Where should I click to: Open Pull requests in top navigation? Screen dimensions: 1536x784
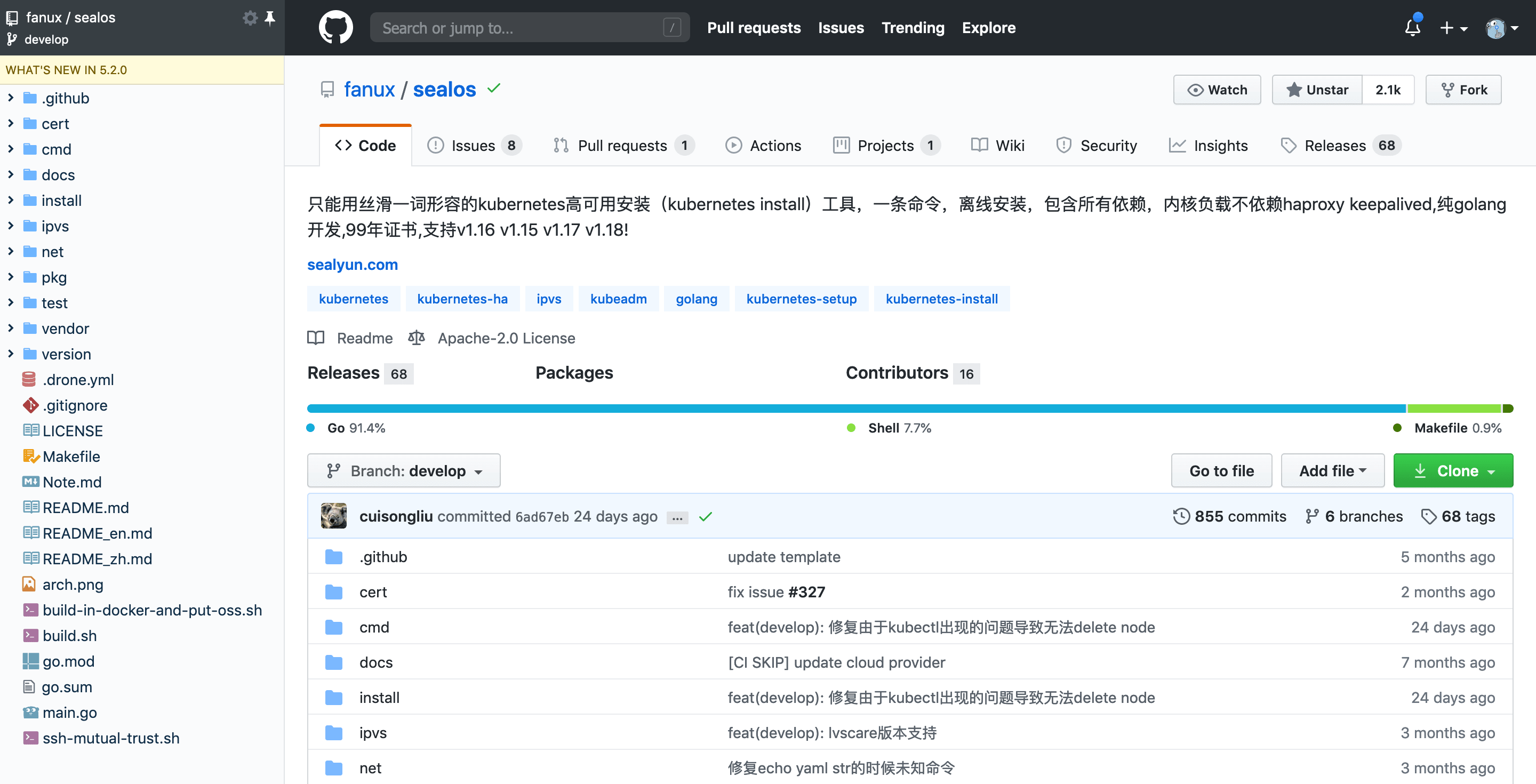(754, 27)
